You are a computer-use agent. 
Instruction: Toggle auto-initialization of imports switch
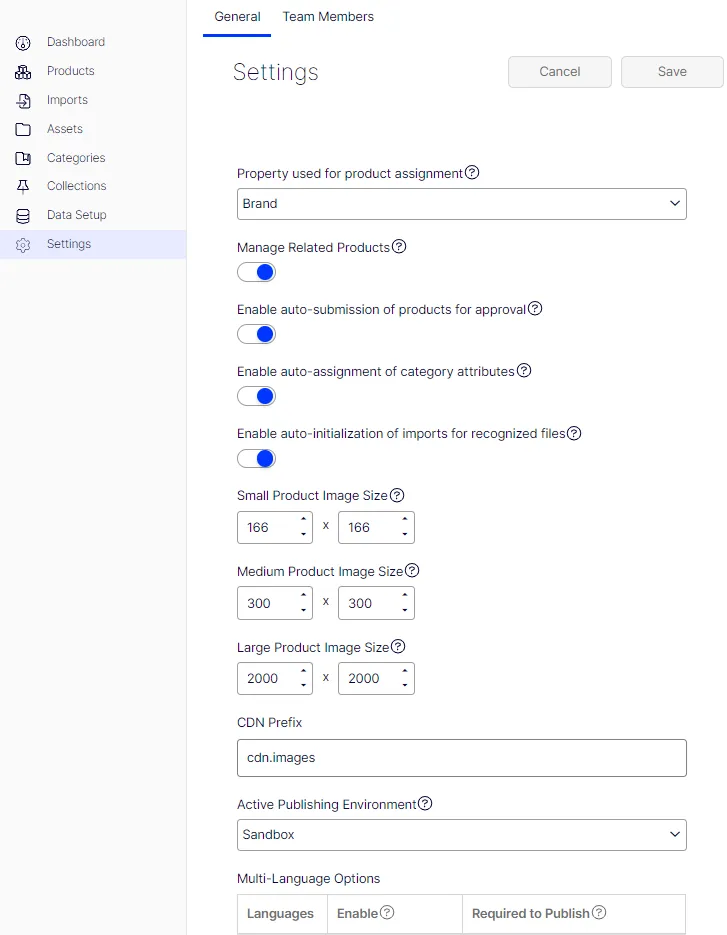(256, 459)
